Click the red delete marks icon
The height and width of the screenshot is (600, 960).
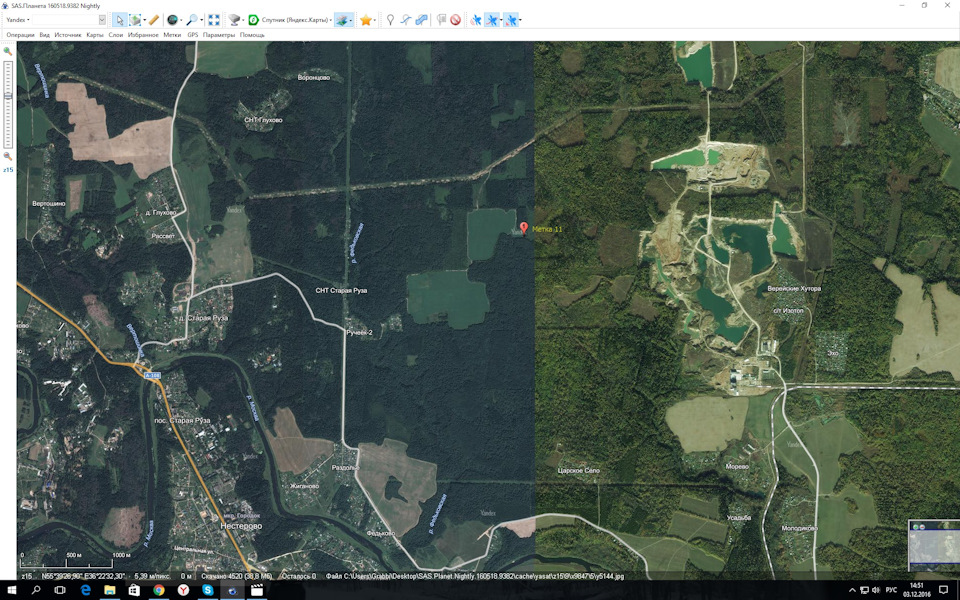[x=455, y=20]
